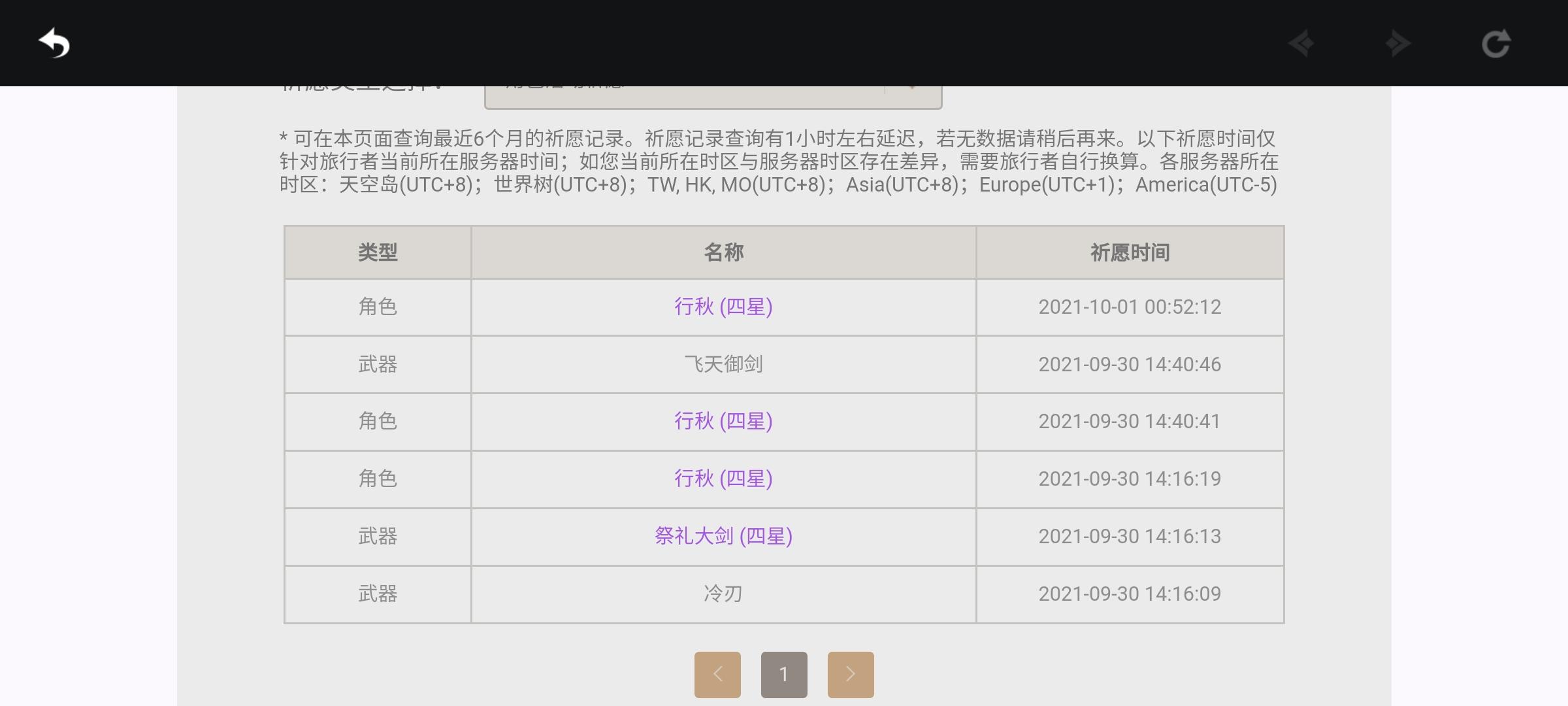Go to next page of wish records
Screen dimensions: 1568x706
[850, 674]
